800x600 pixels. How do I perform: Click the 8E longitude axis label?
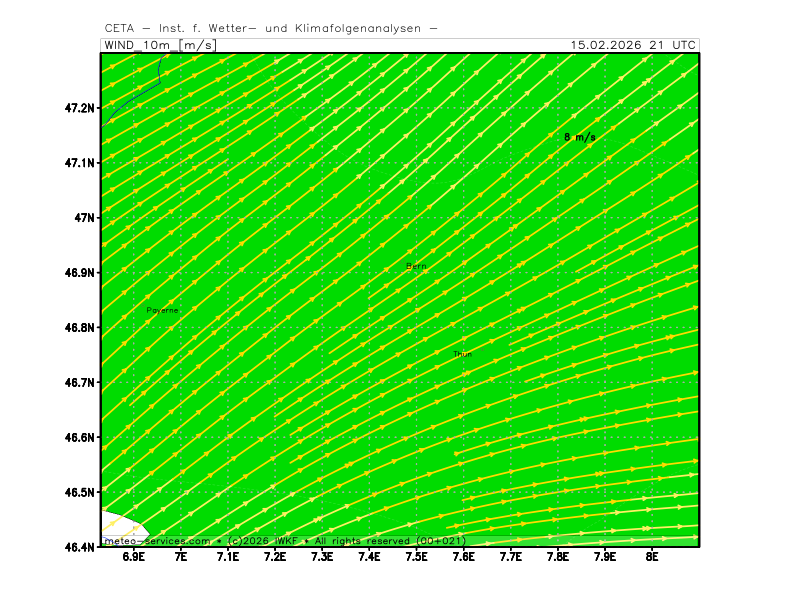[x=652, y=558]
